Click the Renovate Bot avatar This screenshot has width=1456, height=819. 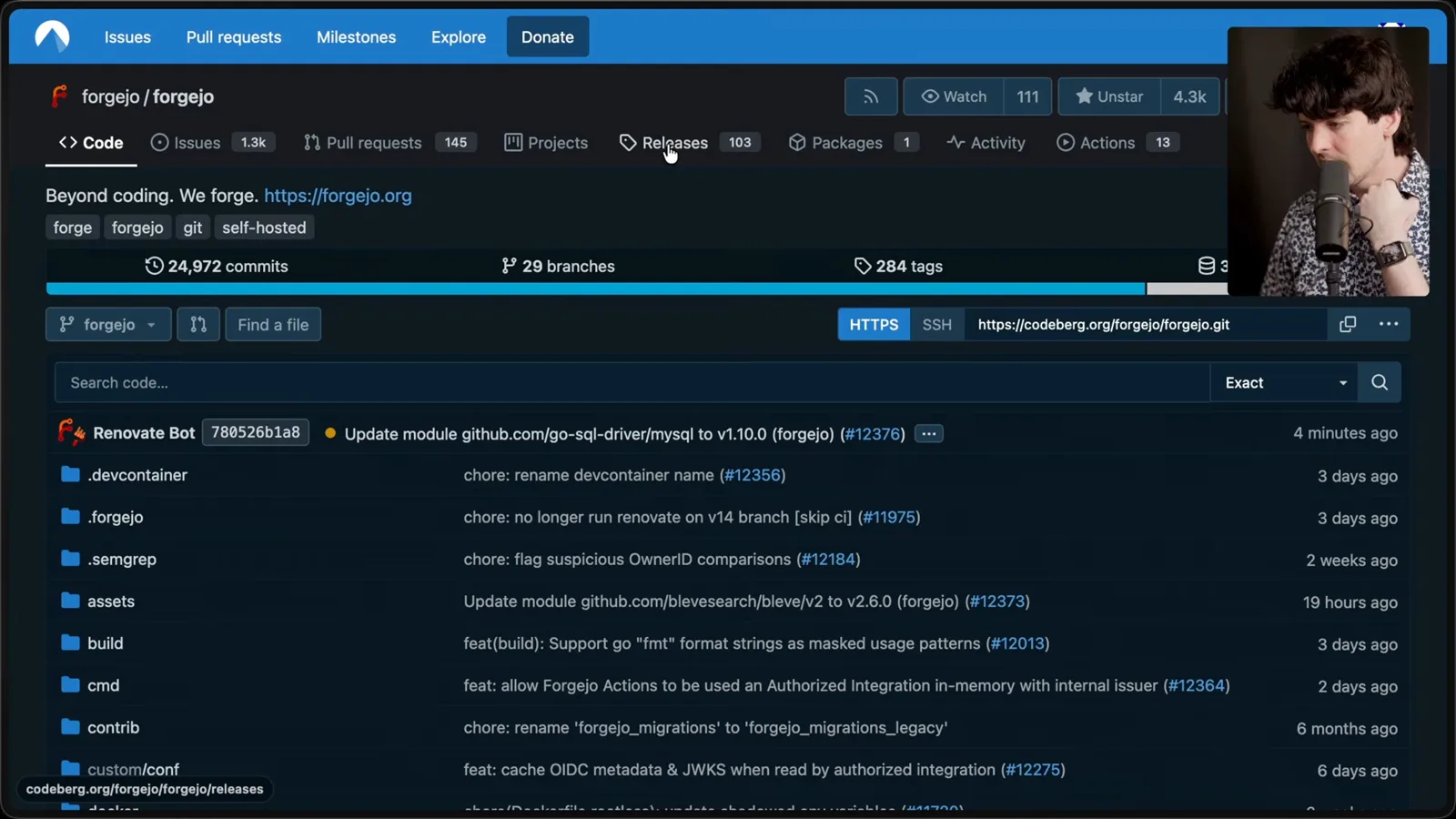71,432
